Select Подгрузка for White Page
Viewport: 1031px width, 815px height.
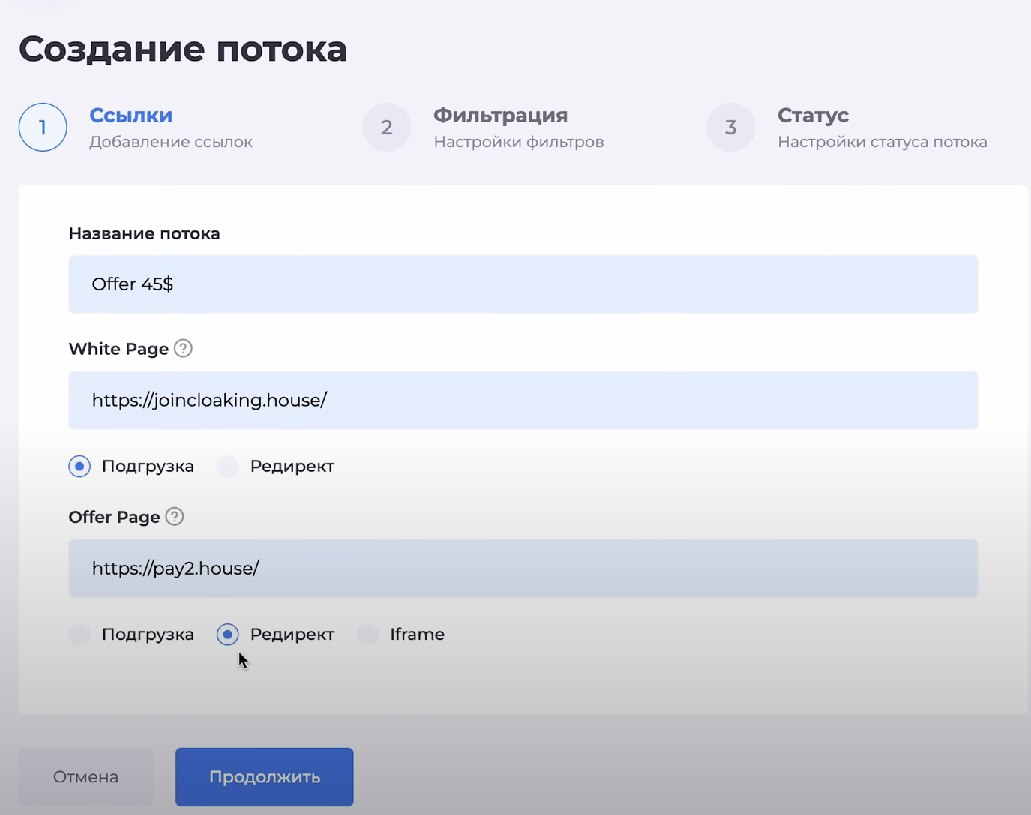[x=80, y=466]
